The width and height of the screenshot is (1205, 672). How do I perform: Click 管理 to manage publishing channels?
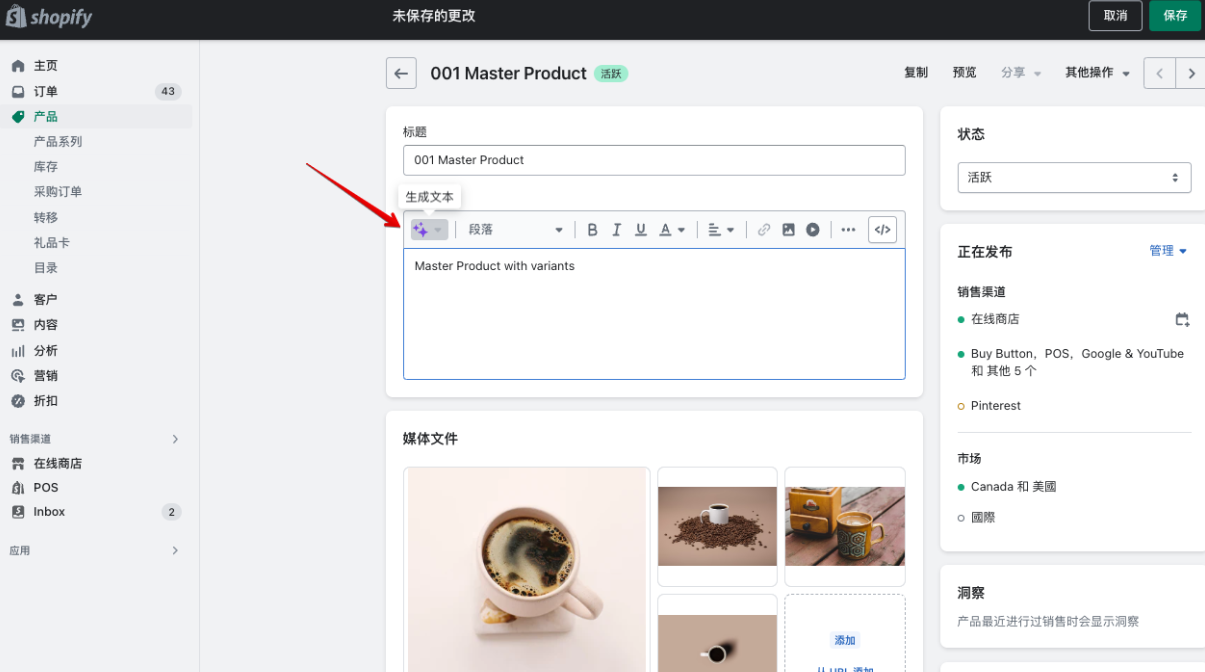click(1167, 251)
